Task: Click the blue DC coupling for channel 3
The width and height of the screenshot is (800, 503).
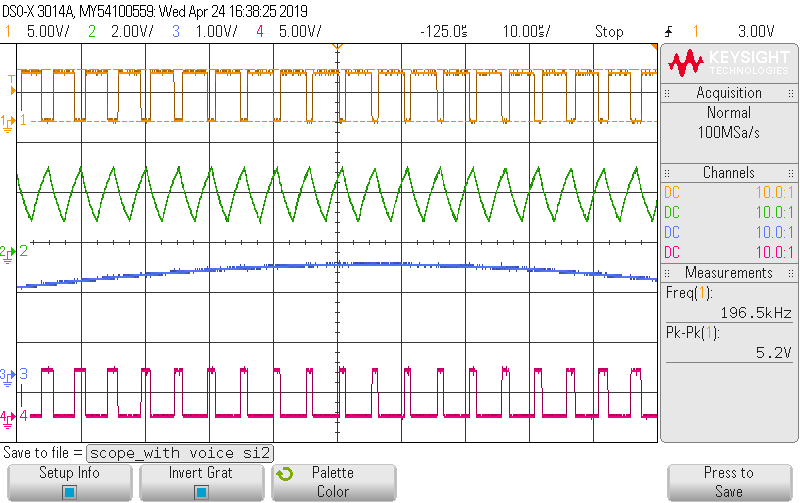Action: (x=672, y=232)
